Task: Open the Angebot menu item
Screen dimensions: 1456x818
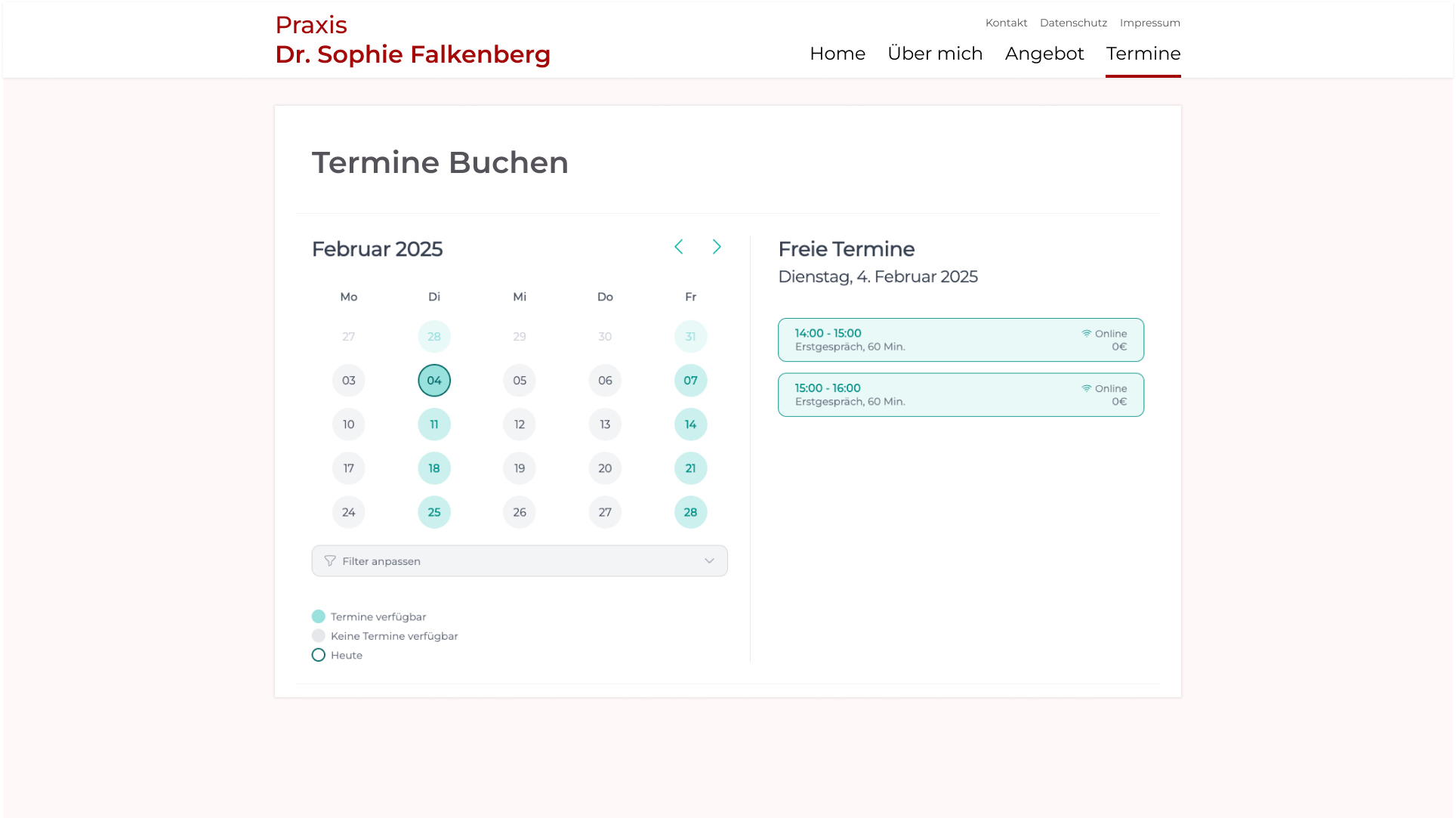Action: click(1044, 53)
